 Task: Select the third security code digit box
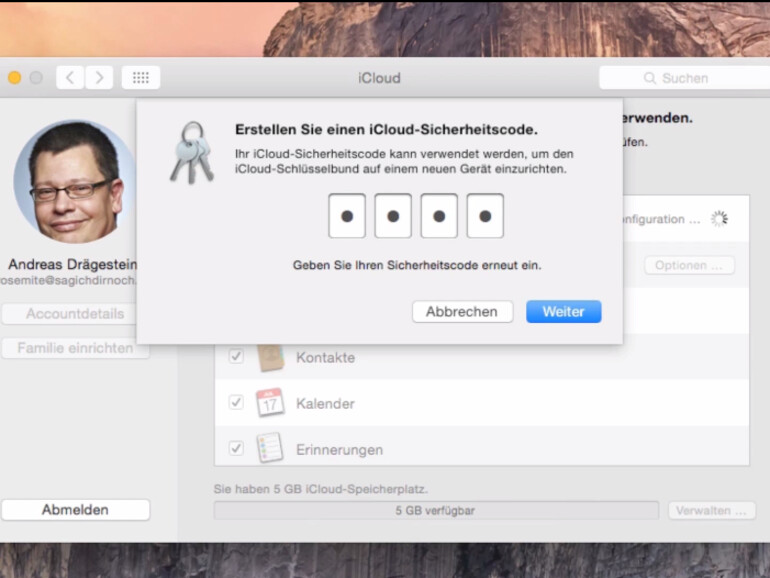(x=439, y=216)
